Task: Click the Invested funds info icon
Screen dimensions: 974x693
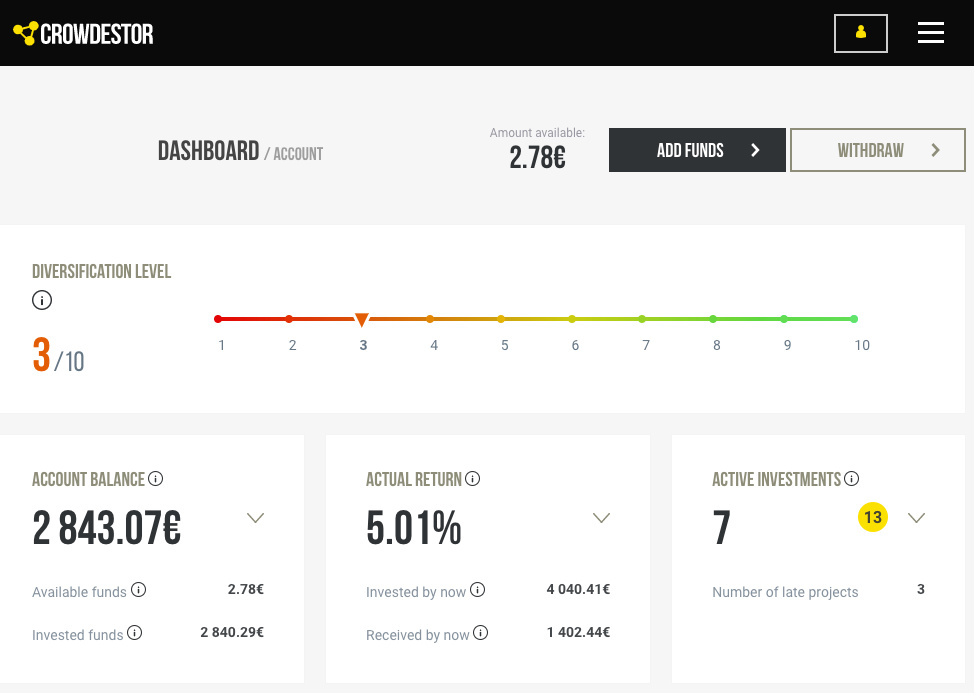Action: tap(134, 633)
